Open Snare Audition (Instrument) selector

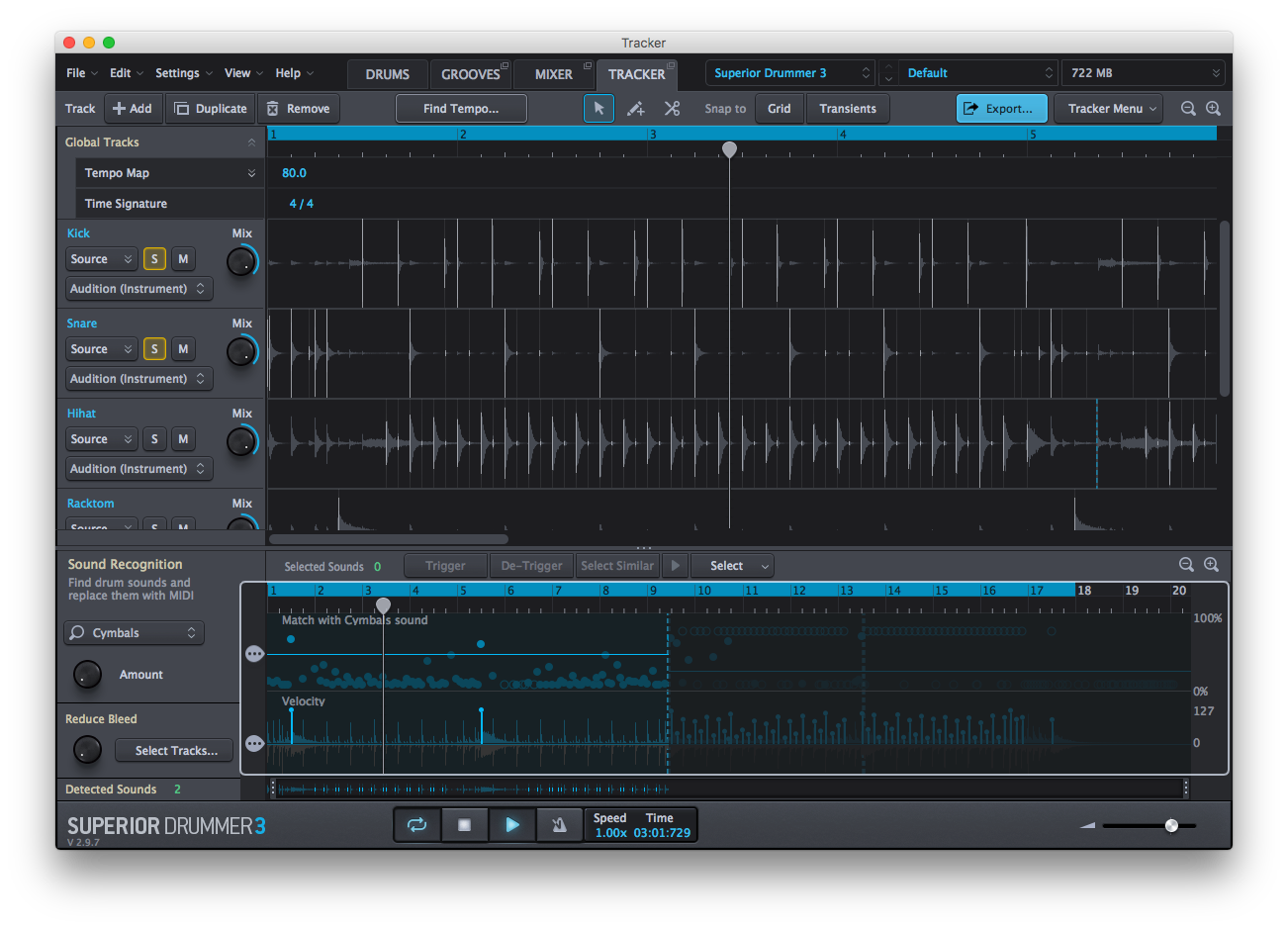(138, 379)
